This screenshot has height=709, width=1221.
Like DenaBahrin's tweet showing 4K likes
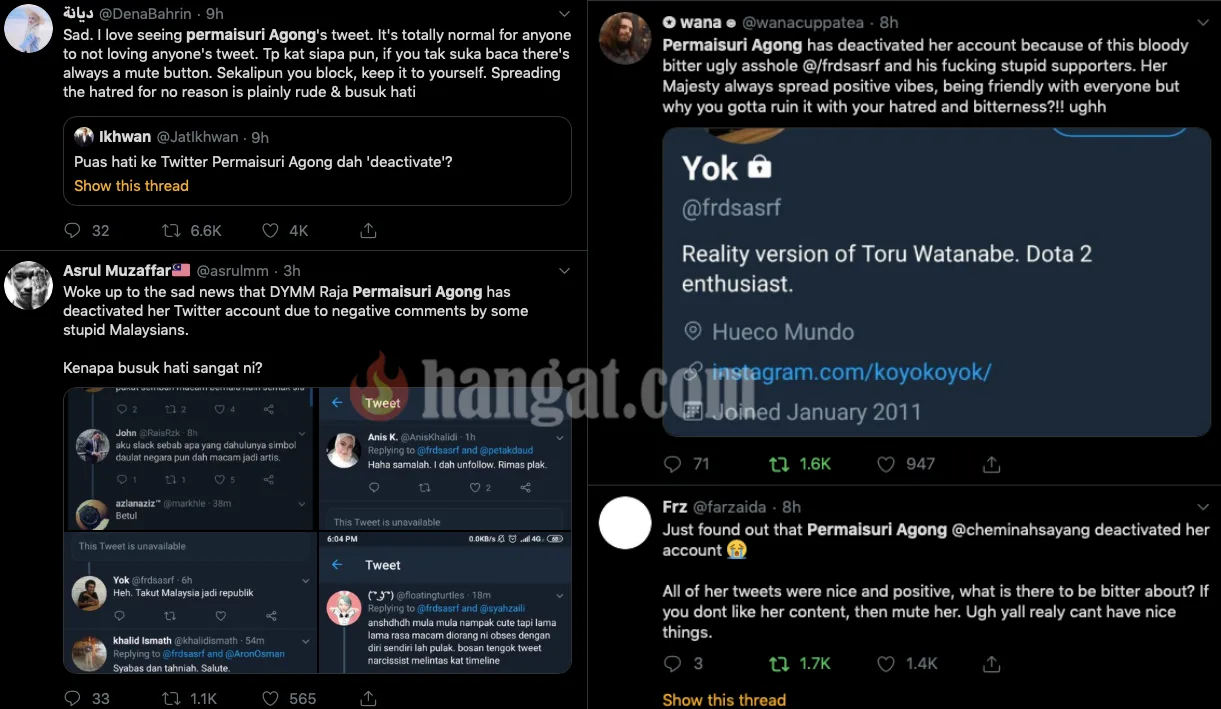270,230
